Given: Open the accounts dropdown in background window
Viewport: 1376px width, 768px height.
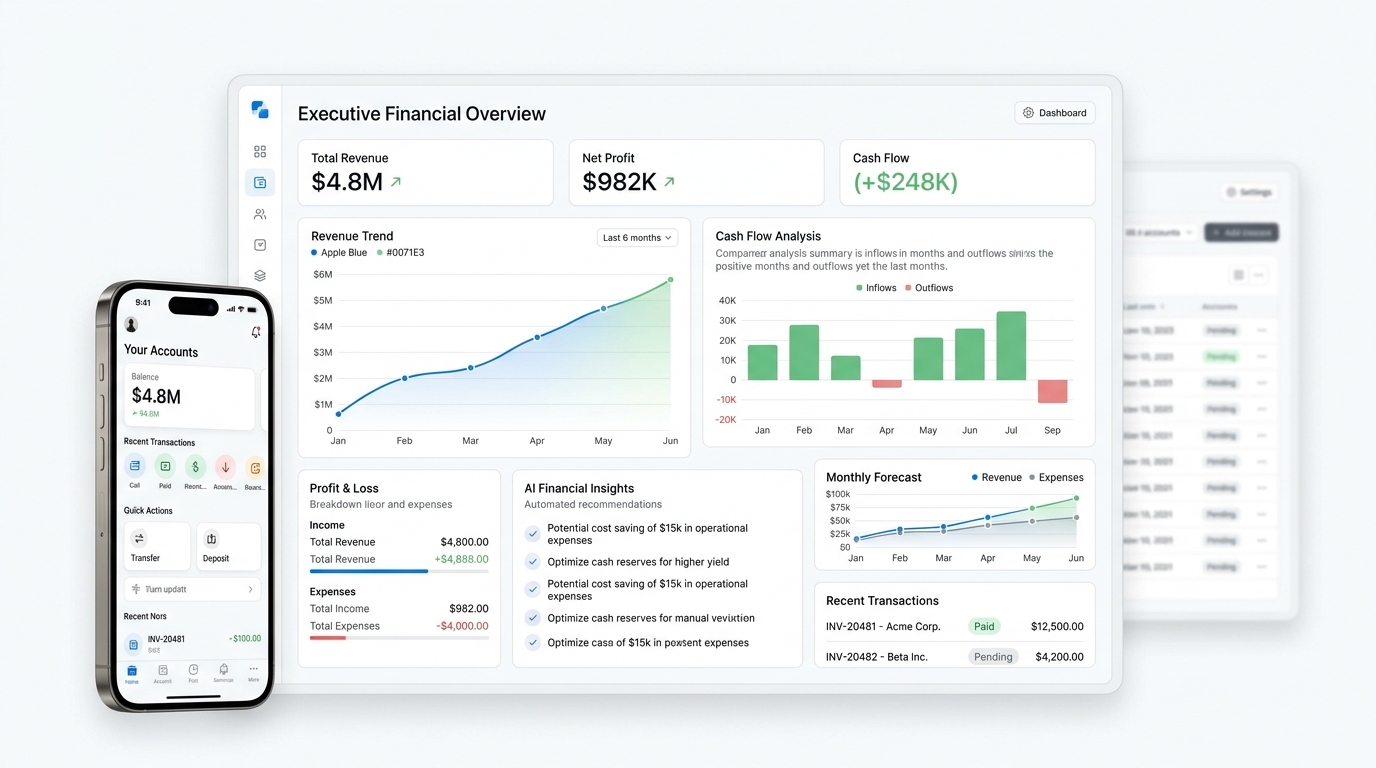Looking at the screenshot, I should tap(1158, 232).
